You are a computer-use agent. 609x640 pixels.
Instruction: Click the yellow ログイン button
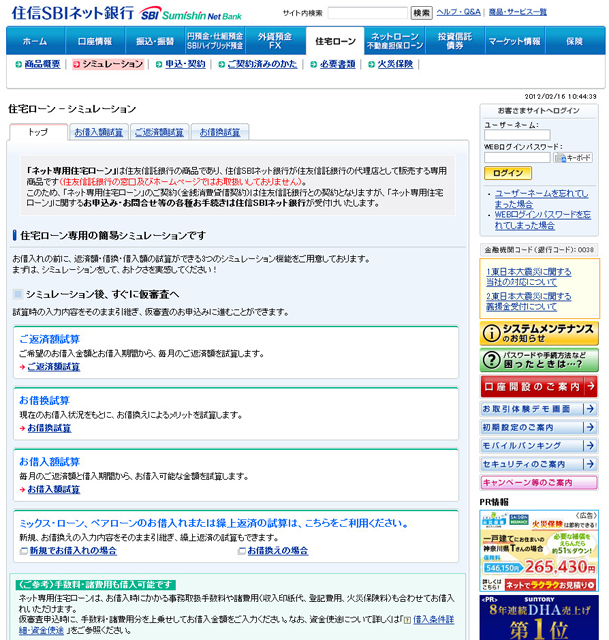pos(508,173)
